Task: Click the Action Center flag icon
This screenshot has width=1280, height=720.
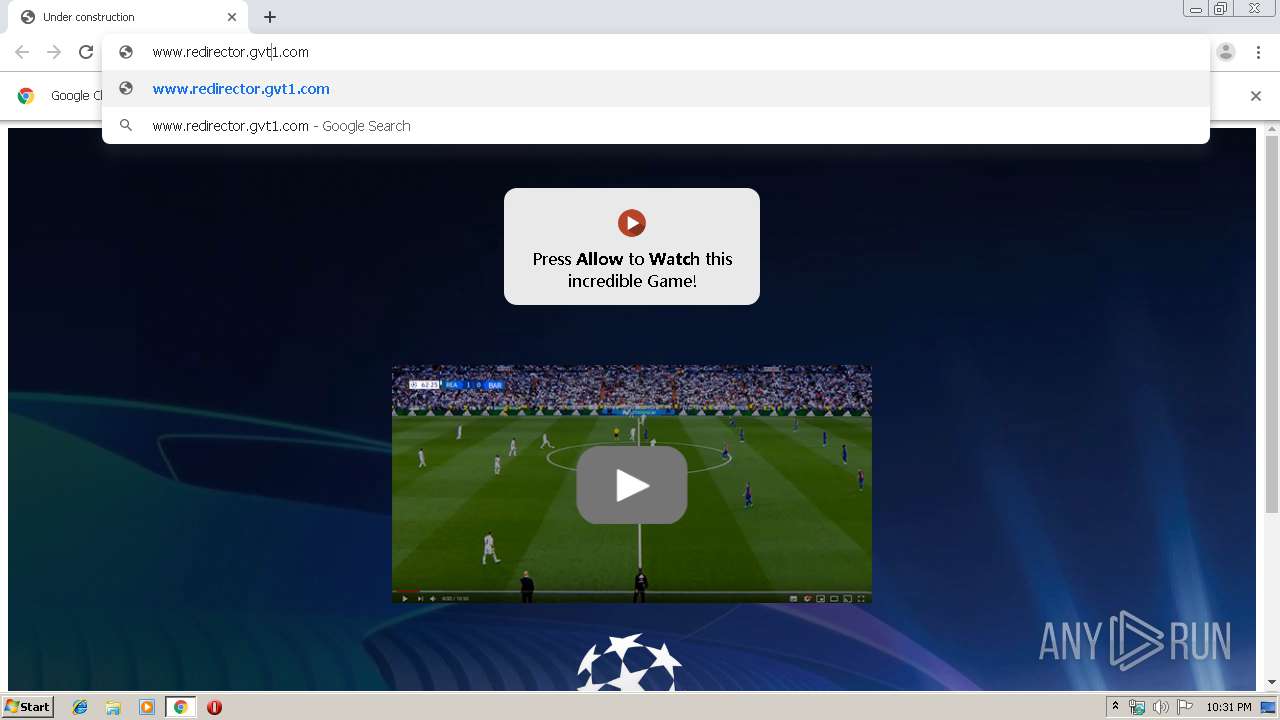Action: 1185,707
